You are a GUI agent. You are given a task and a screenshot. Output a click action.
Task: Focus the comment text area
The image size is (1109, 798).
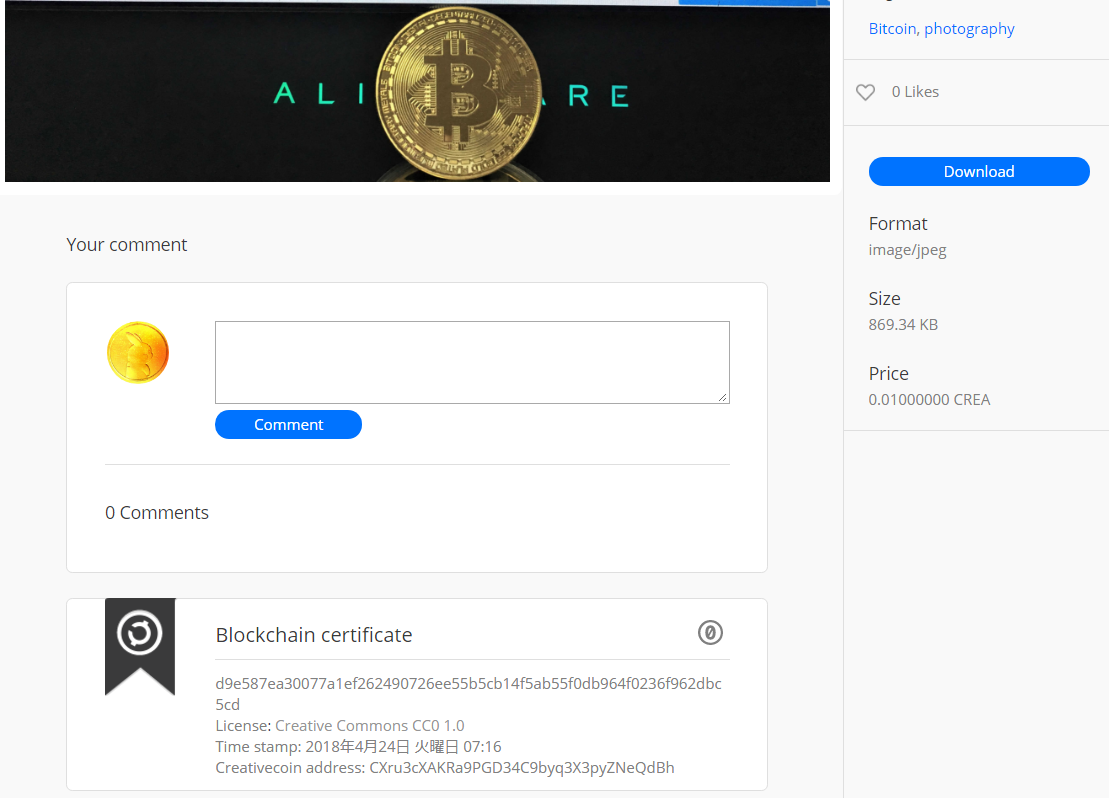point(472,362)
